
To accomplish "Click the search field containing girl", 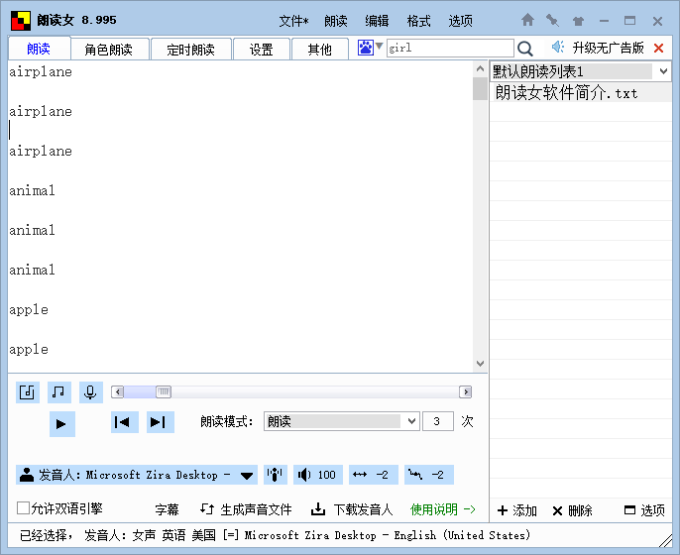I will pos(450,48).
